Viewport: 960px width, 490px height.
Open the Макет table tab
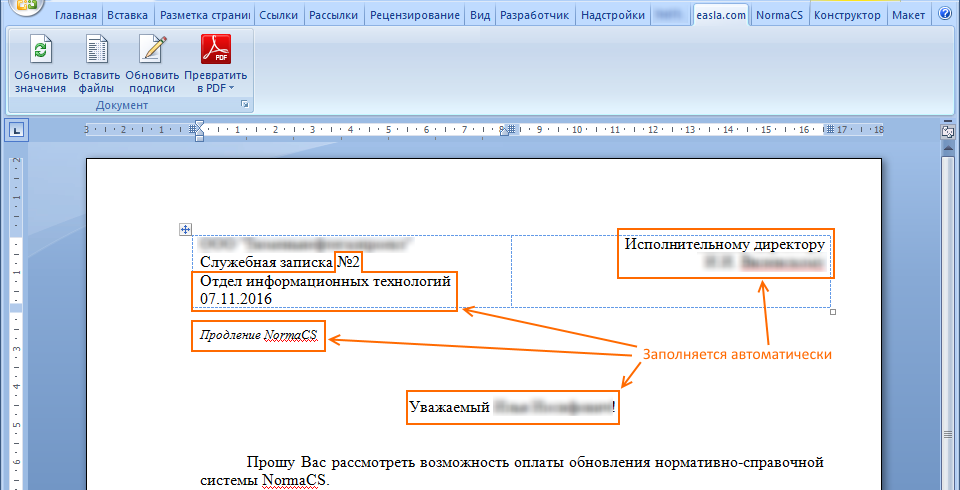tap(909, 15)
